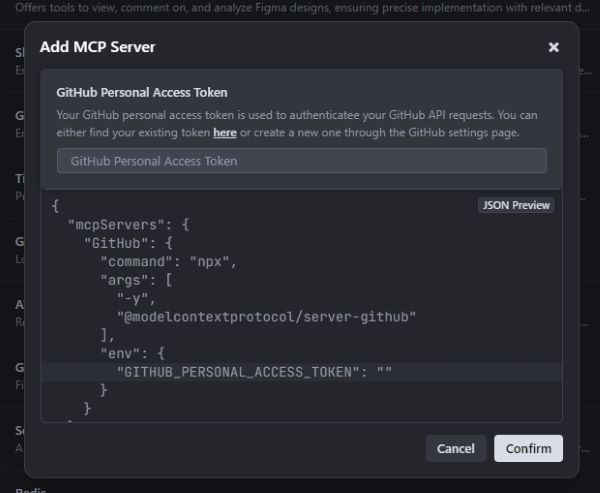Click the "-y" argument line
The height and width of the screenshot is (493, 600).
click(x=136, y=299)
